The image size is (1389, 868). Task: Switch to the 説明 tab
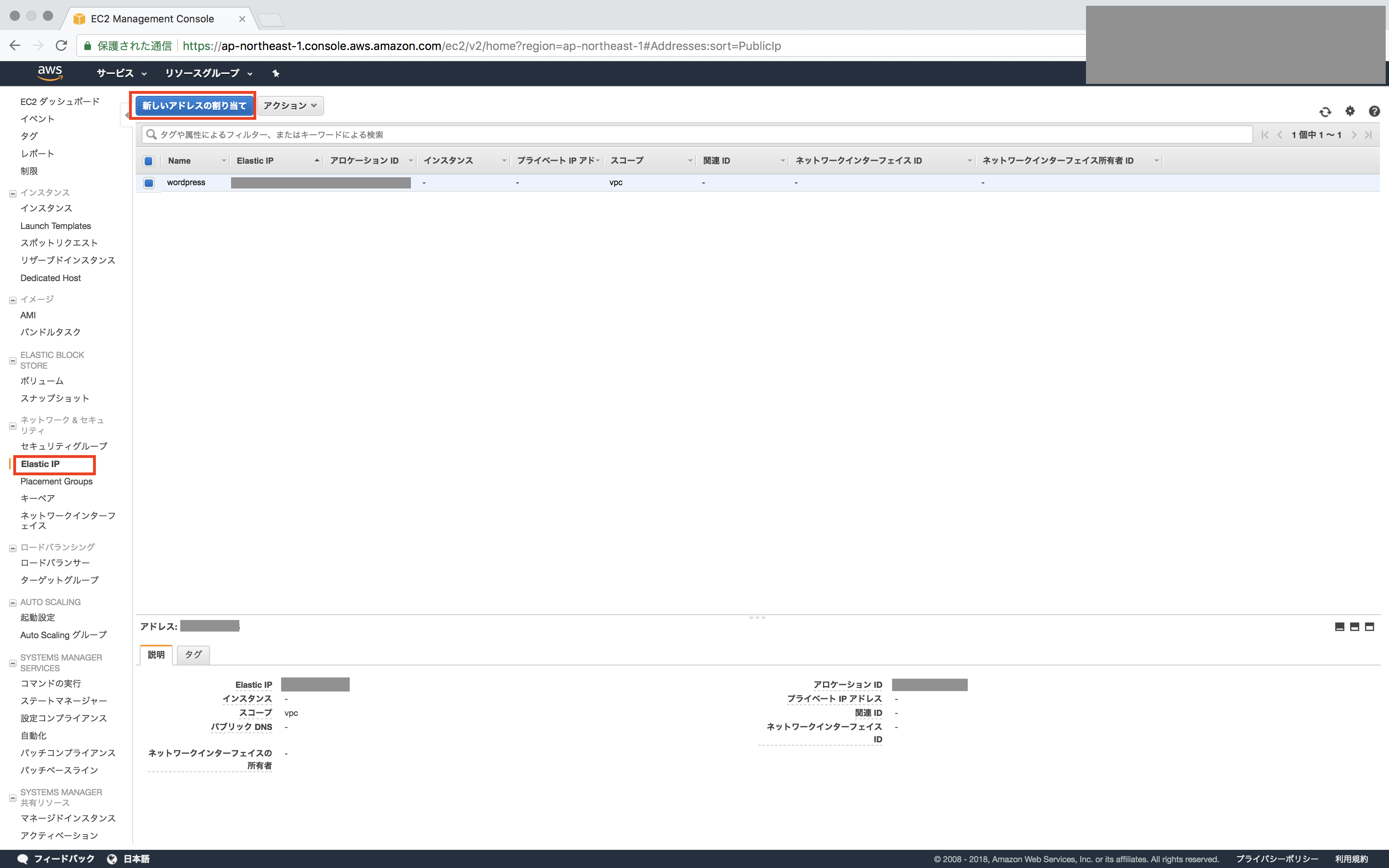[156, 654]
